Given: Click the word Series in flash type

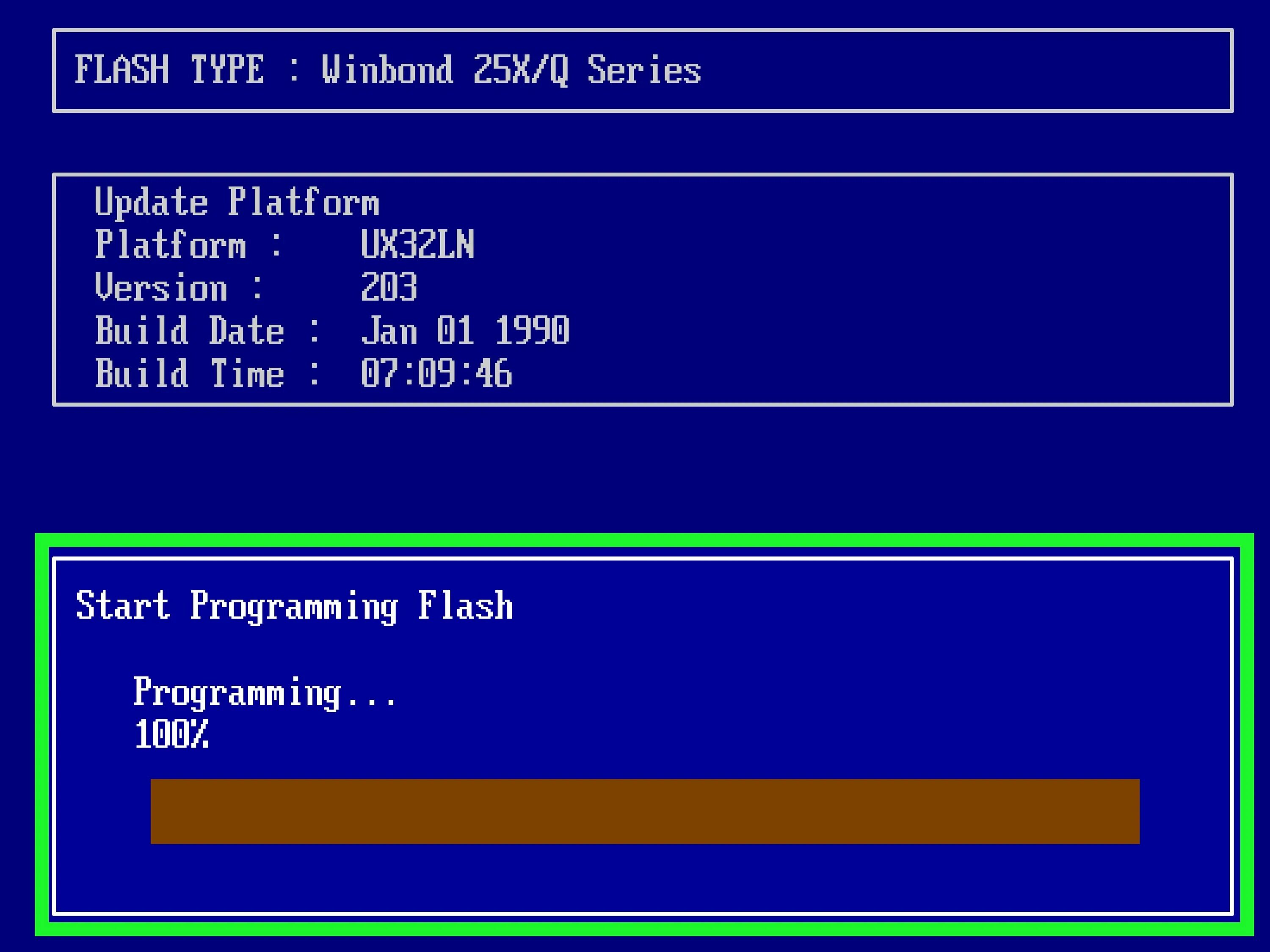Looking at the screenshot, I should 643,70.
